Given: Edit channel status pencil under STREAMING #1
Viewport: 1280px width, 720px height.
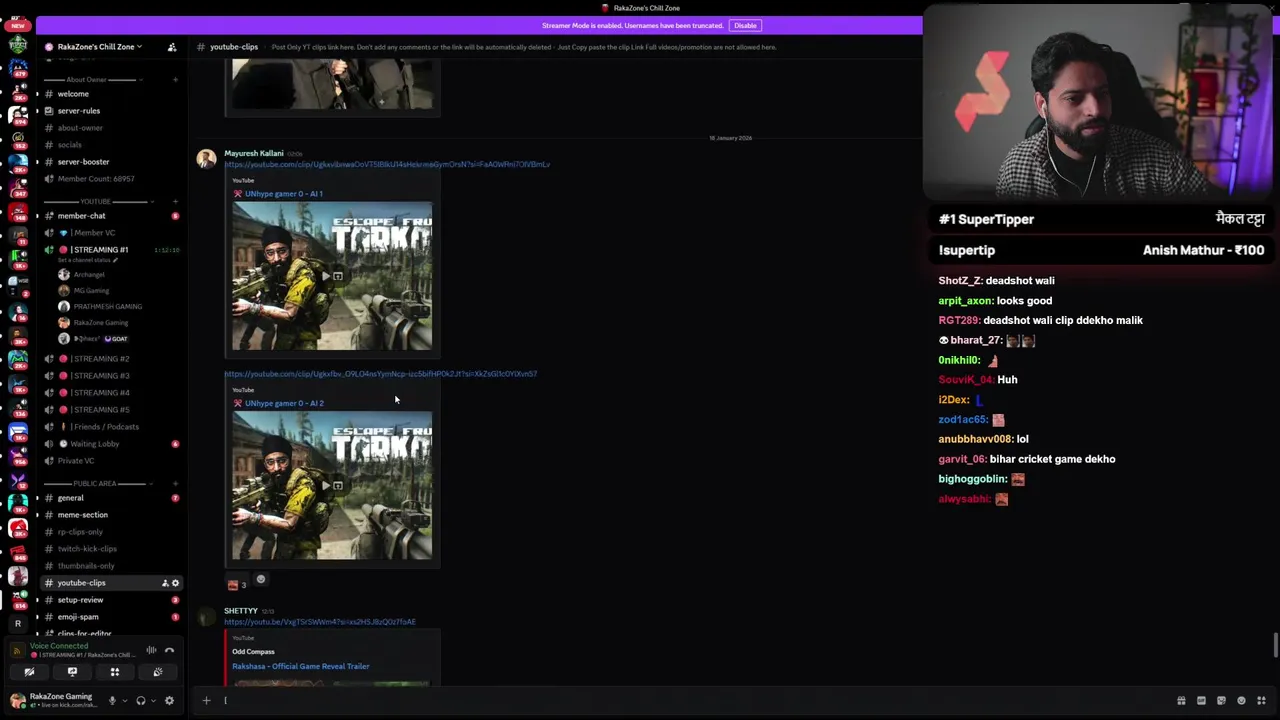Looking at the screenshot, I should pyautogui.click(x=116, y=260).
